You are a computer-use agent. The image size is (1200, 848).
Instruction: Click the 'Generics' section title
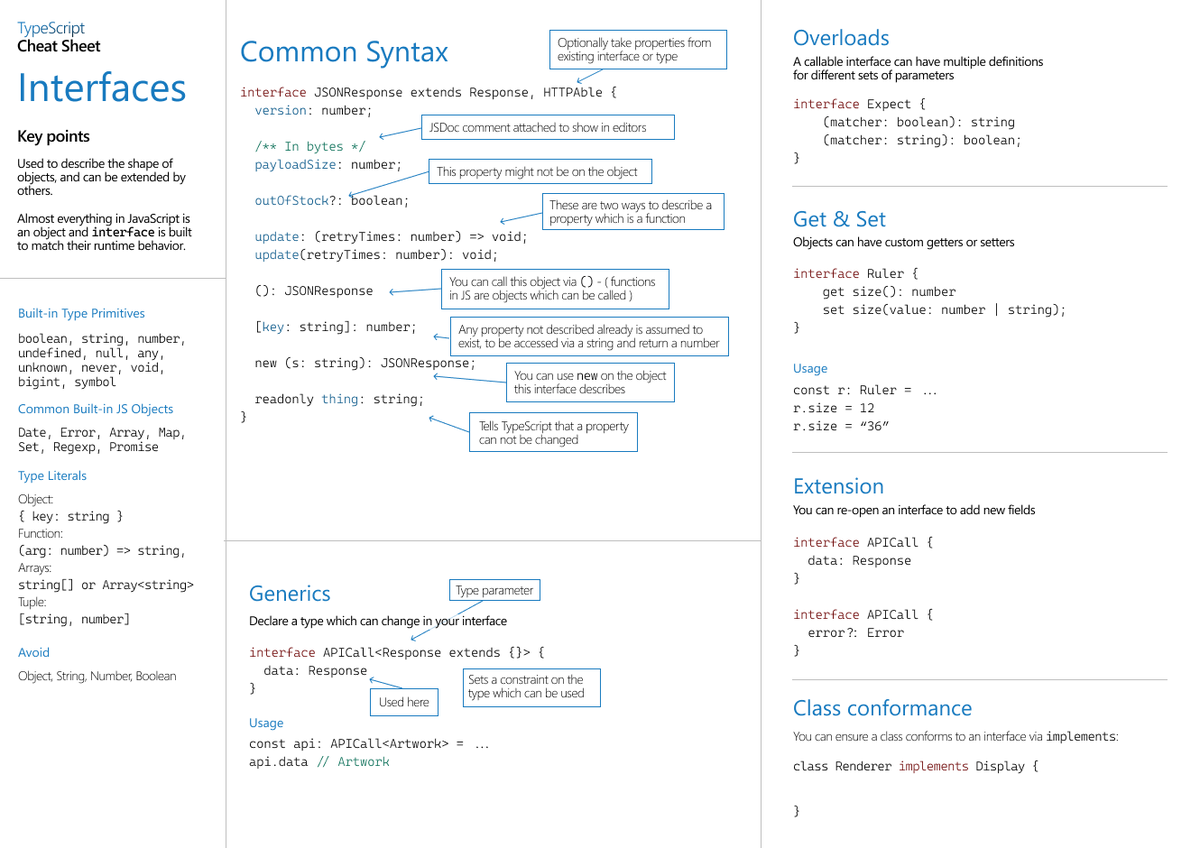click(289, 594)
